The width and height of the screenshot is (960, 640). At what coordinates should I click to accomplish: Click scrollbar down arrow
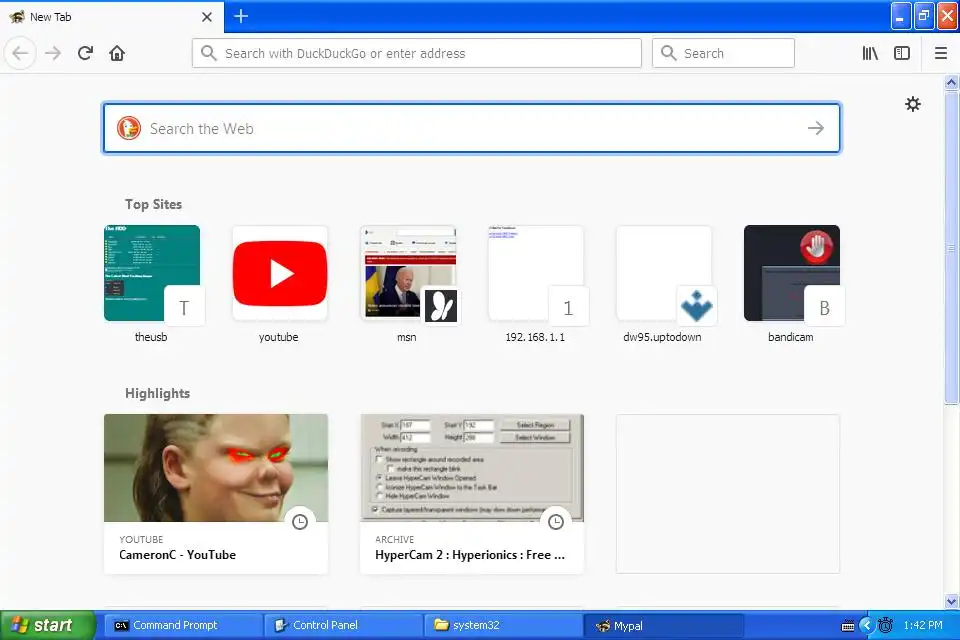point(951,601)
